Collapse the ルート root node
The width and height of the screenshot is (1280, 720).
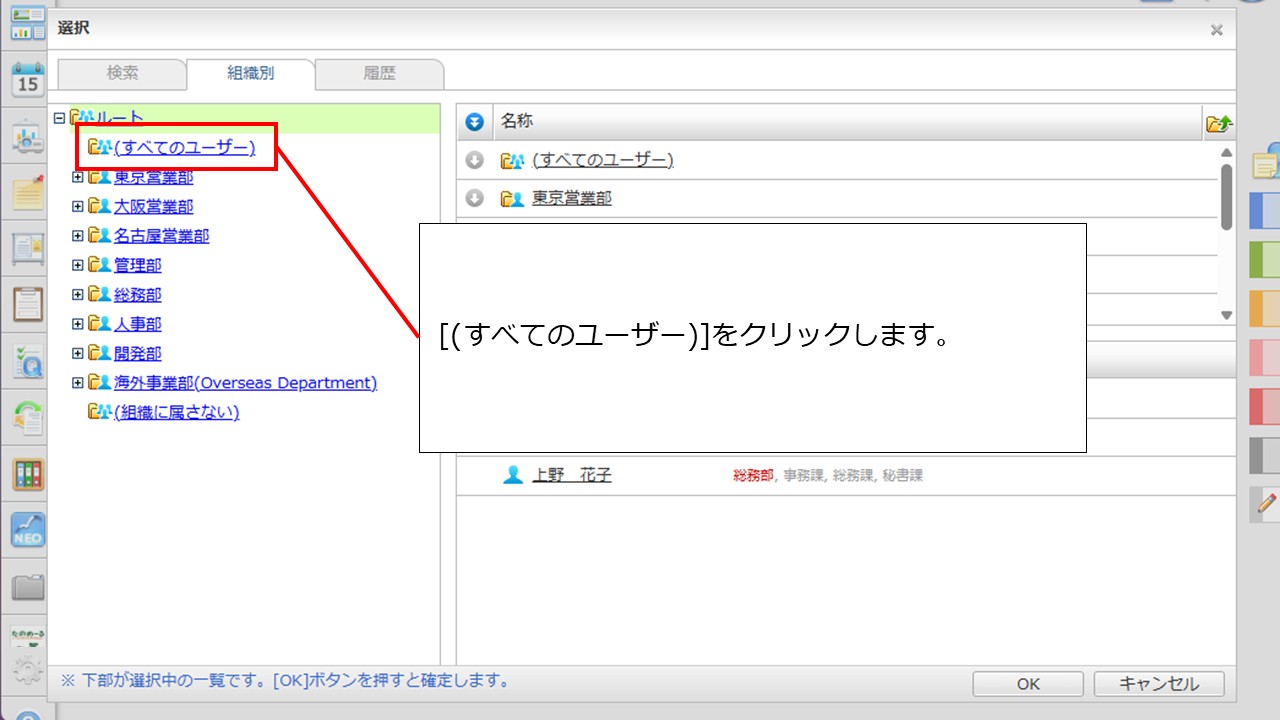click(x=59, y=118)
